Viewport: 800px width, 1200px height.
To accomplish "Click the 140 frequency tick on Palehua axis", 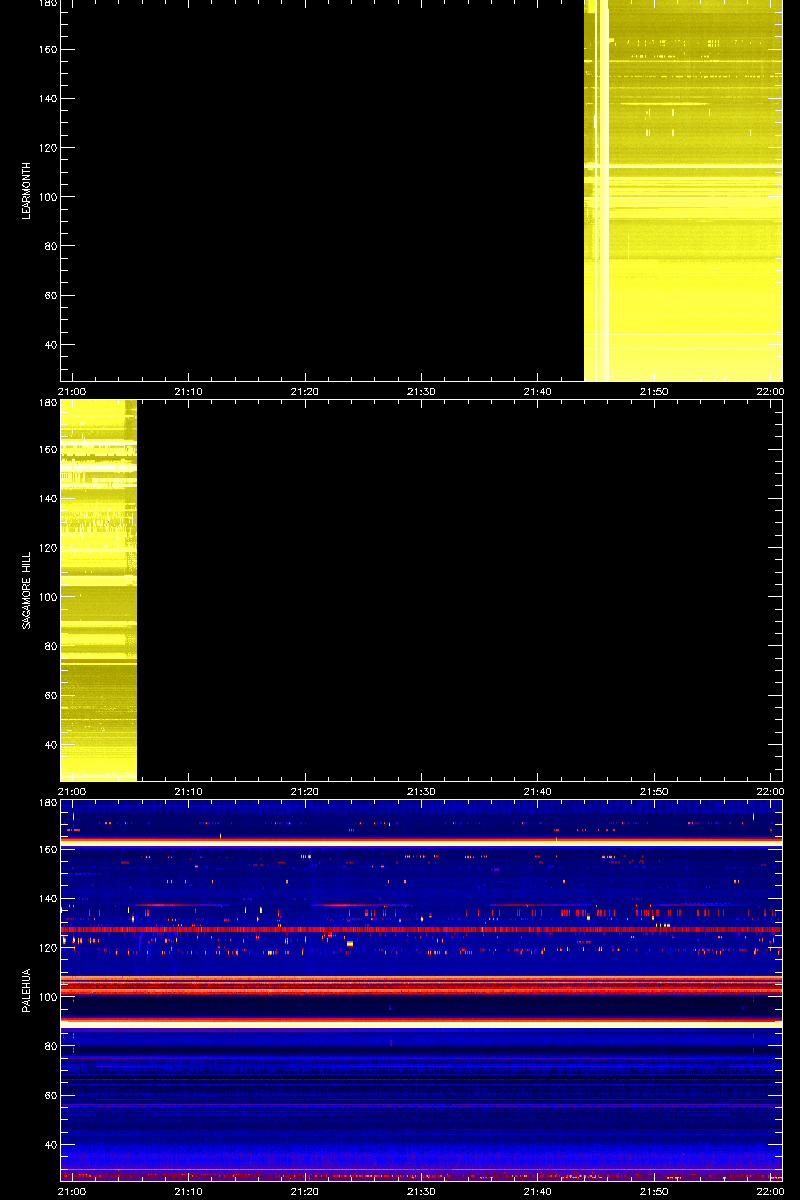I will [48, 898].
